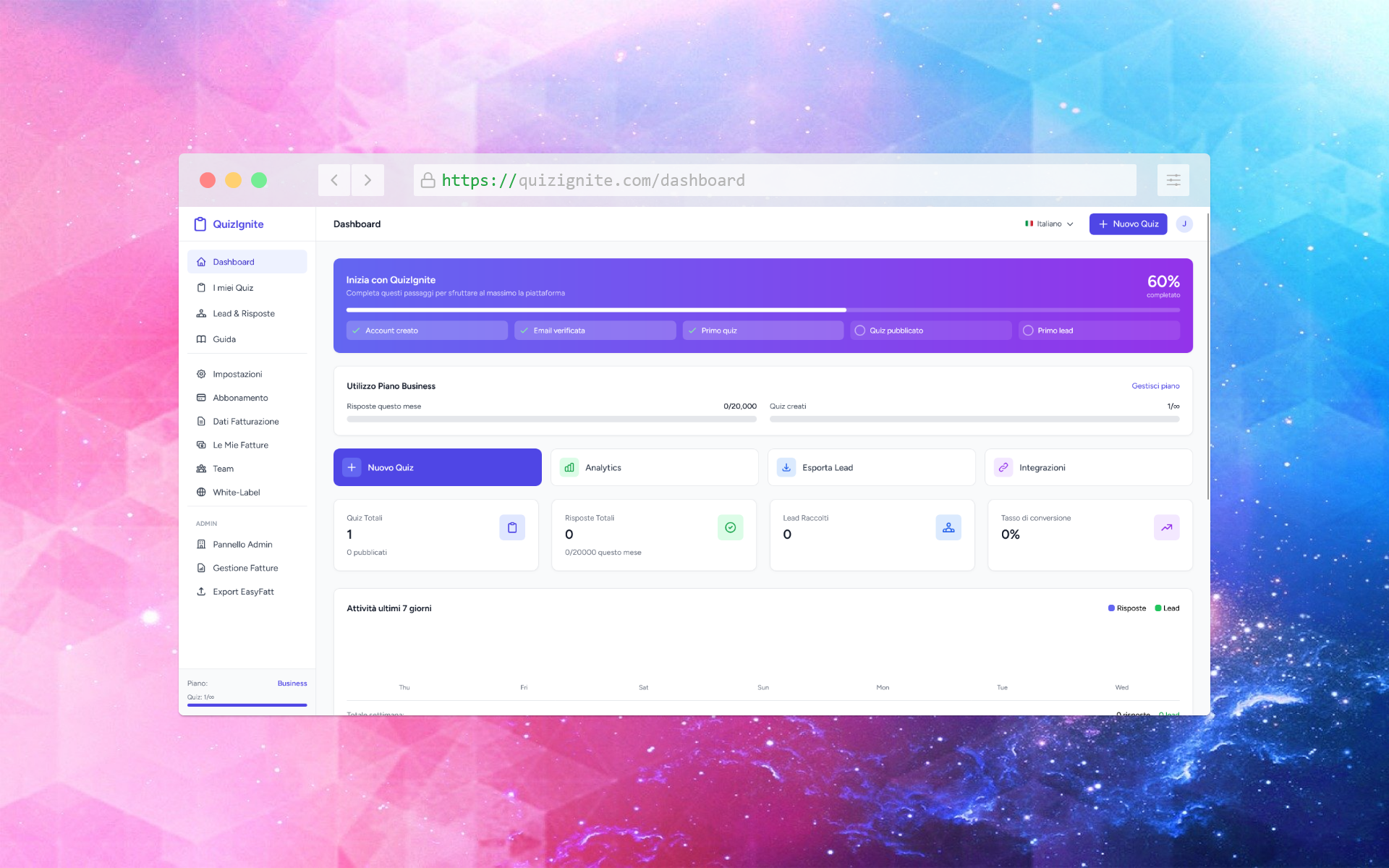Select the Lead & Risposte people icon

(201, 313)
